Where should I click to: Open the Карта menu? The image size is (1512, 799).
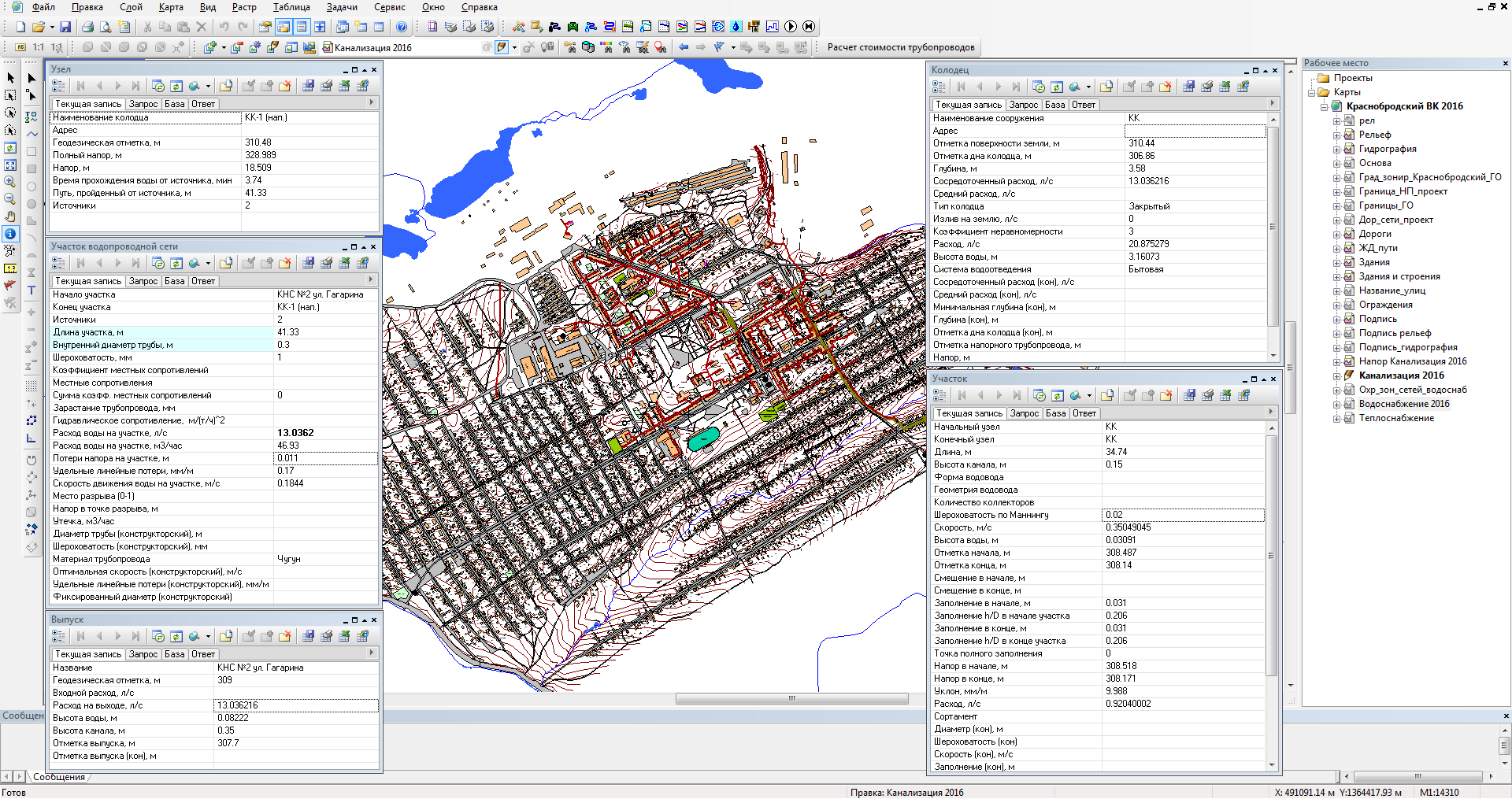pyautogui.click(x=170, y=7)
